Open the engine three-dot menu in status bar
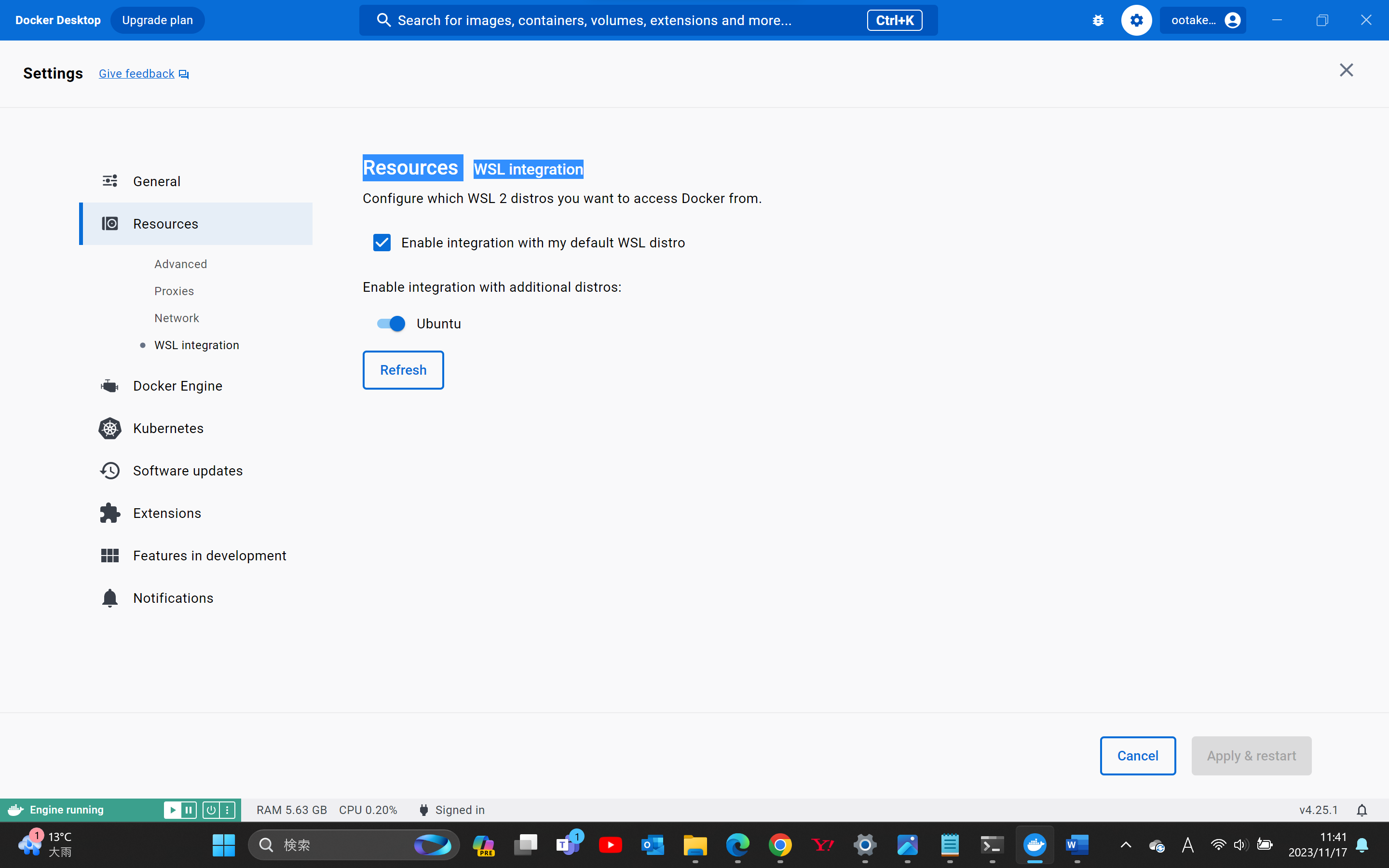Viewport: 1389px width, 868px height. click(x=227, y=810)
